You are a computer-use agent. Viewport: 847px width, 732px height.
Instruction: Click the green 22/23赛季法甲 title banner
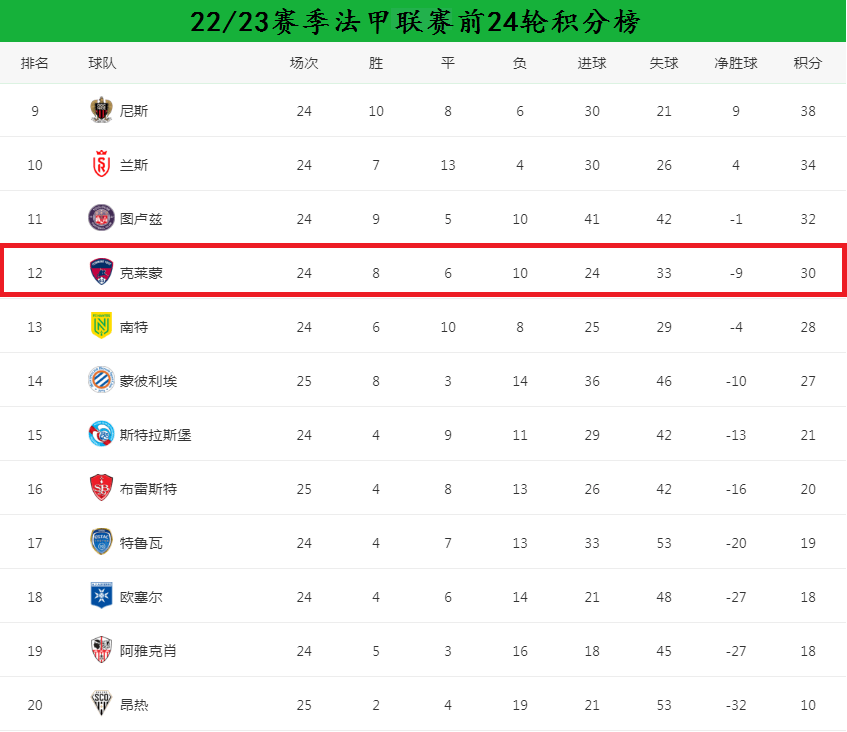pos(424,21)
